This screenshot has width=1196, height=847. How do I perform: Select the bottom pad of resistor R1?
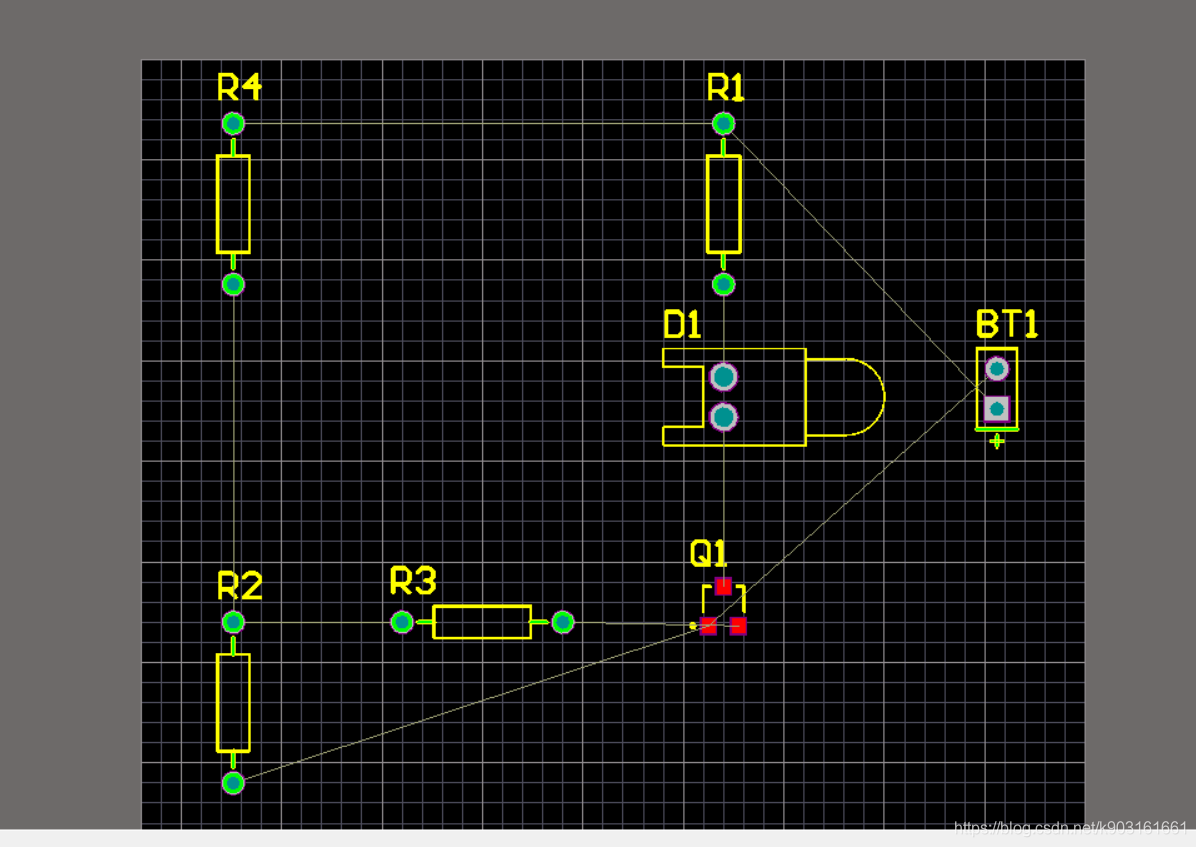724,284
